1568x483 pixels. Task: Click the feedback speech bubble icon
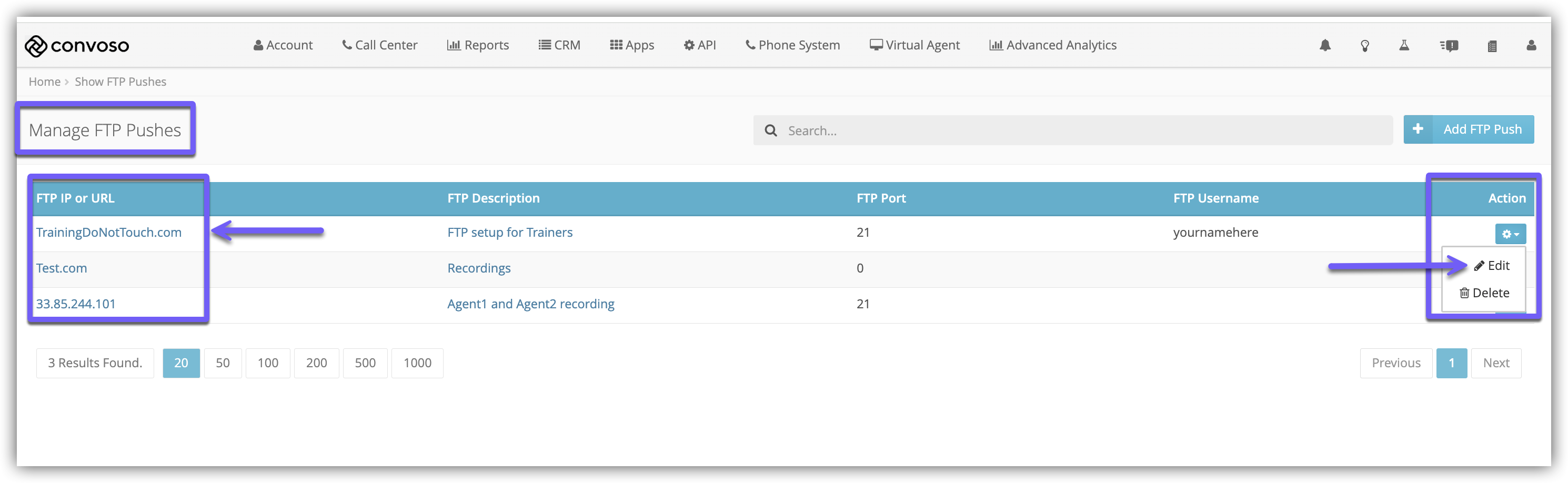[1449, 46]
